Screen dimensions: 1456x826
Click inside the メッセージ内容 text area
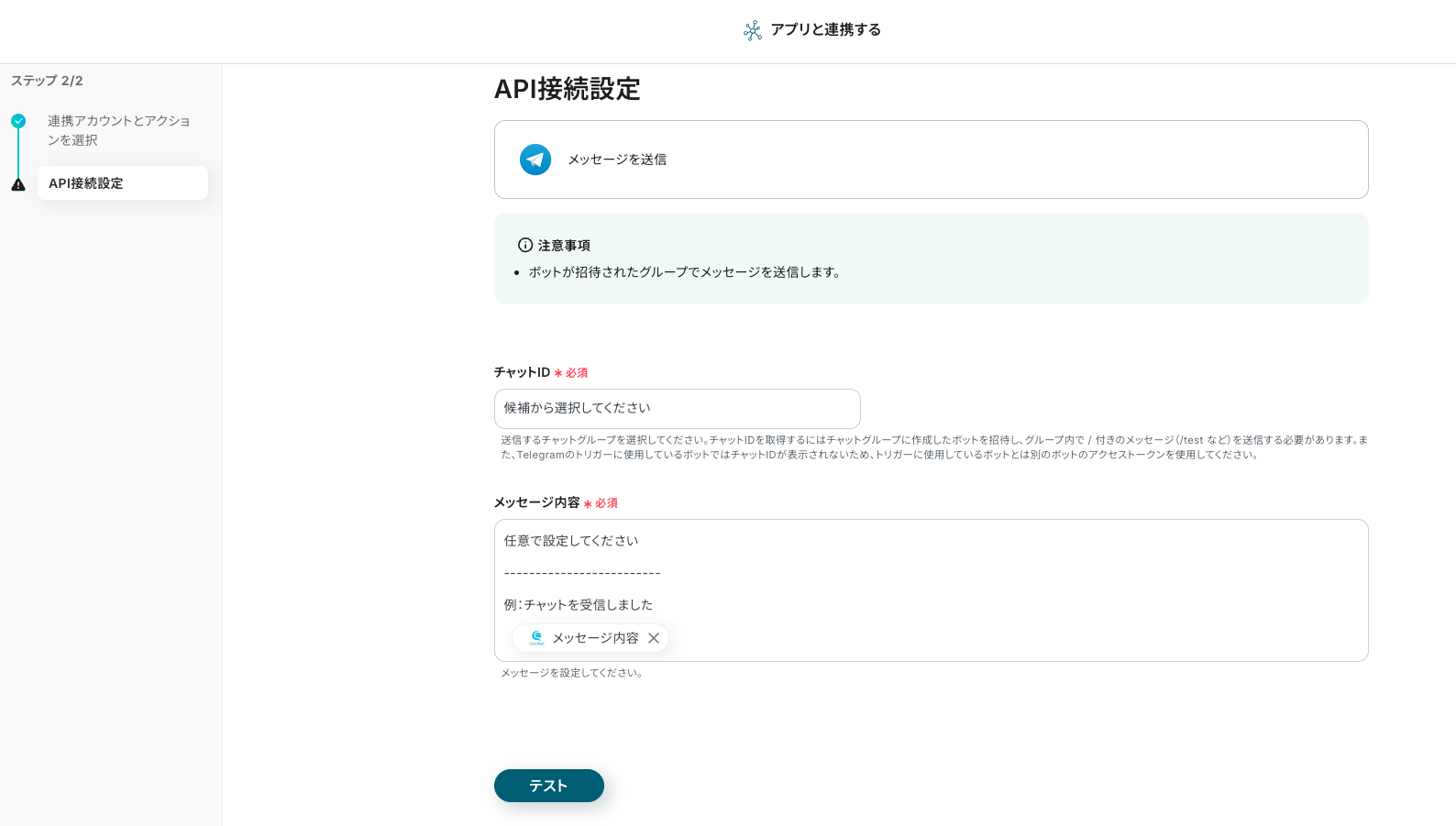point(1009,587)
